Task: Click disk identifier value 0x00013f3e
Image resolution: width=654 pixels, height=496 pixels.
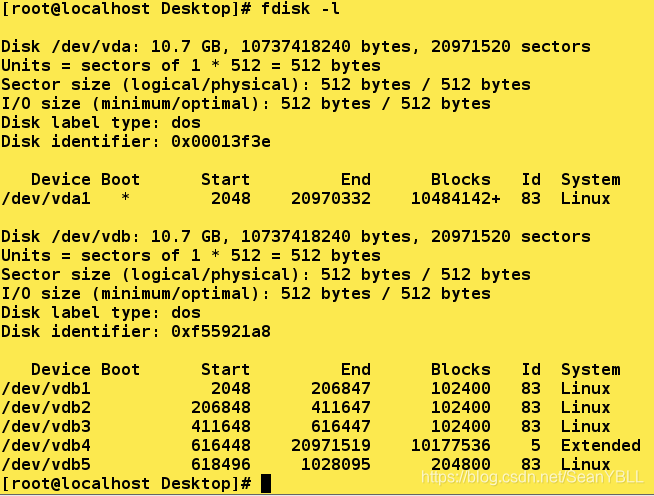Action: coord(221,141)
